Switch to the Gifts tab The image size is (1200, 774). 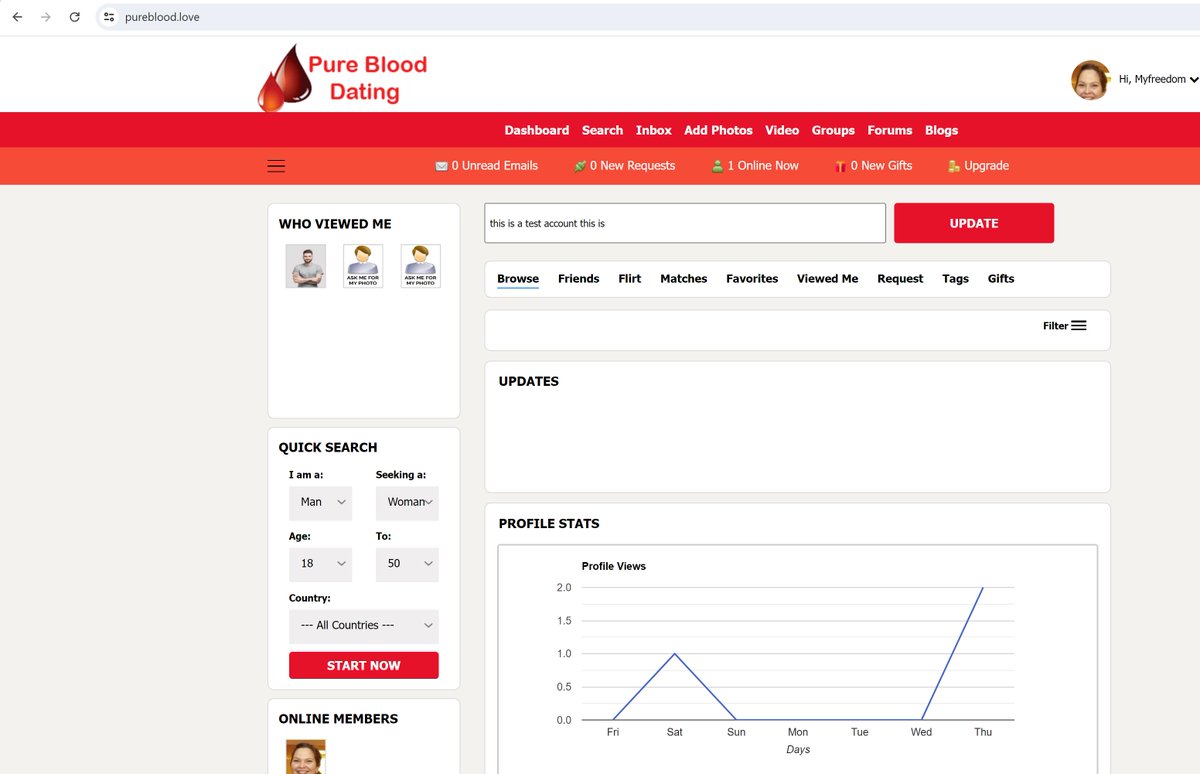pyautogui.click(x=1001, y=279)
